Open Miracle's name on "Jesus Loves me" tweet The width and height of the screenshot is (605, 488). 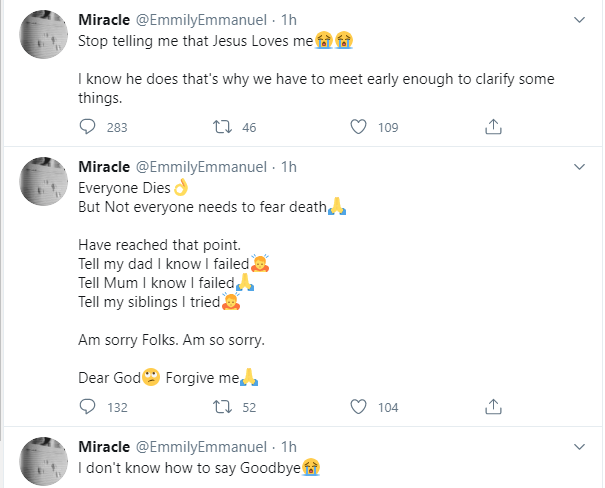pyautogui.click(x=103, y=19)
